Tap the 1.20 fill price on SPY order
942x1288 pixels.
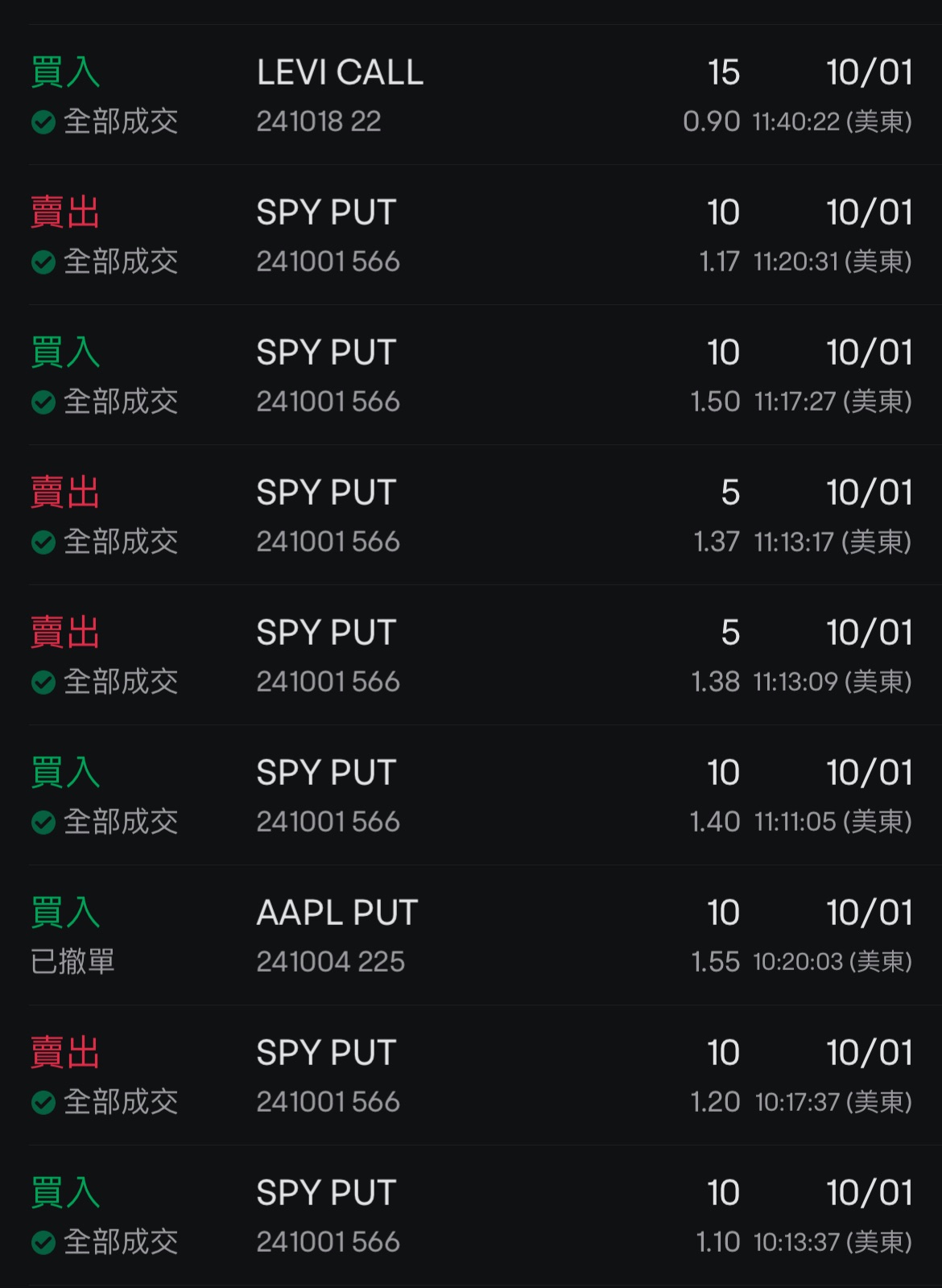click(715, 1102)
